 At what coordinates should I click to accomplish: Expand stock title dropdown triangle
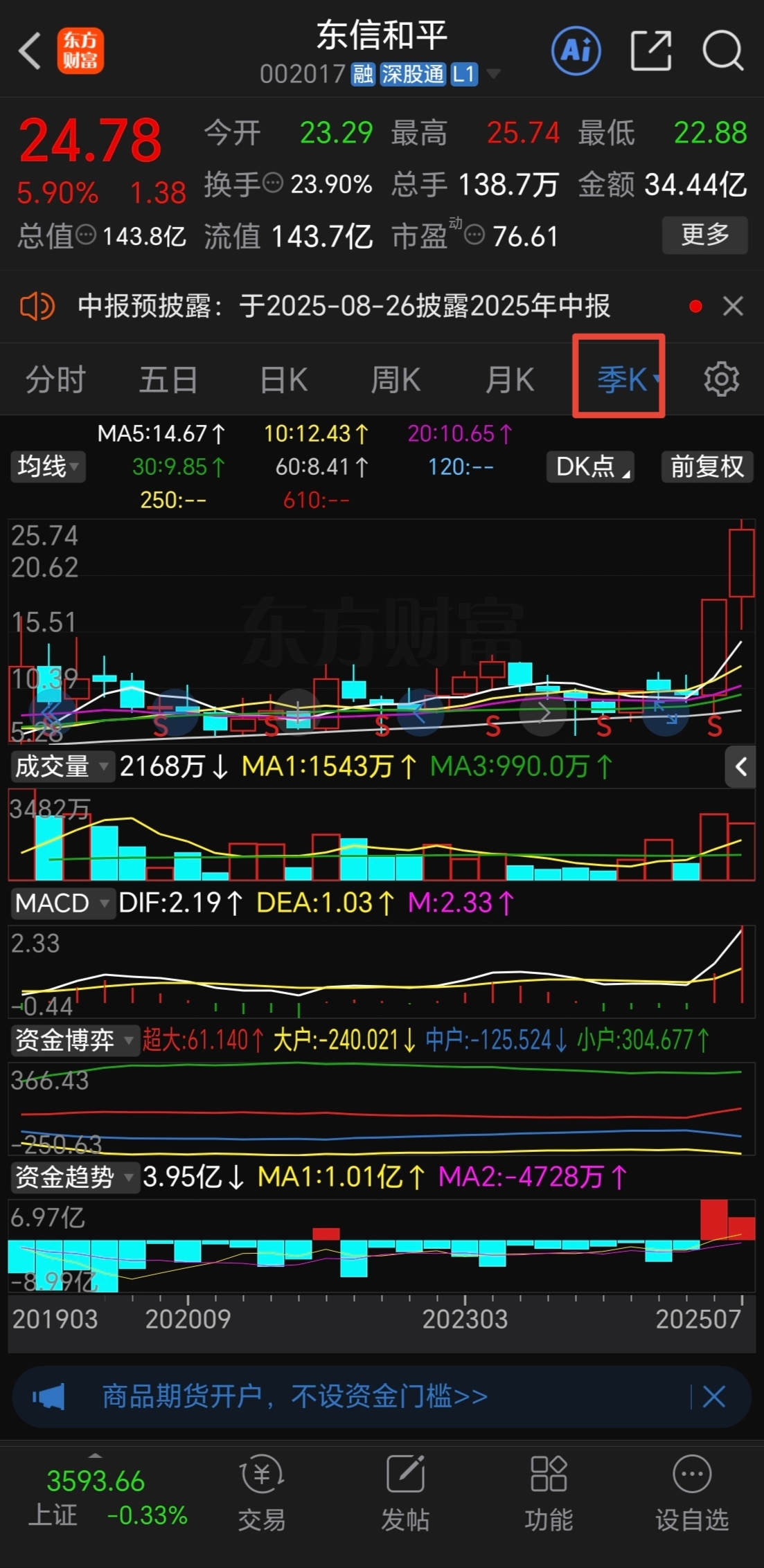pos(494,73)
